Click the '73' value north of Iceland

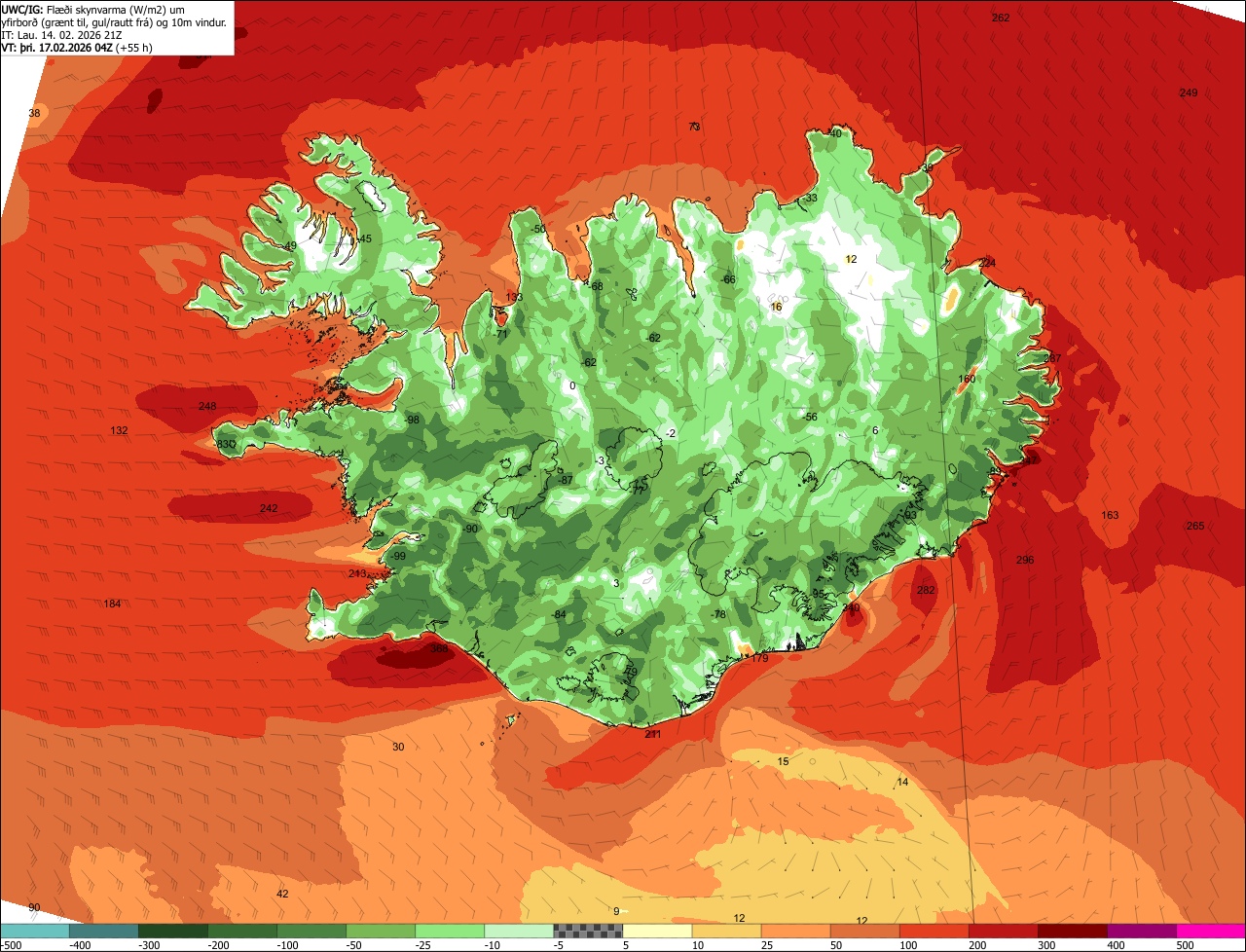point(694,127)
